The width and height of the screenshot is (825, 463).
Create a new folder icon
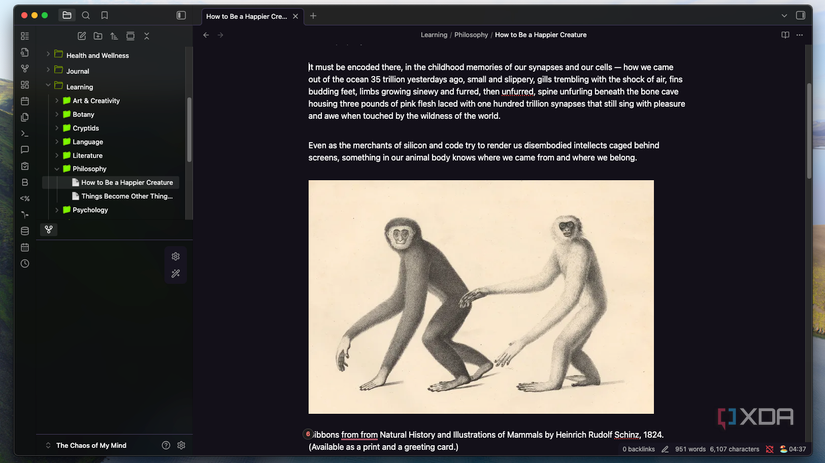(x=98, y=36)
